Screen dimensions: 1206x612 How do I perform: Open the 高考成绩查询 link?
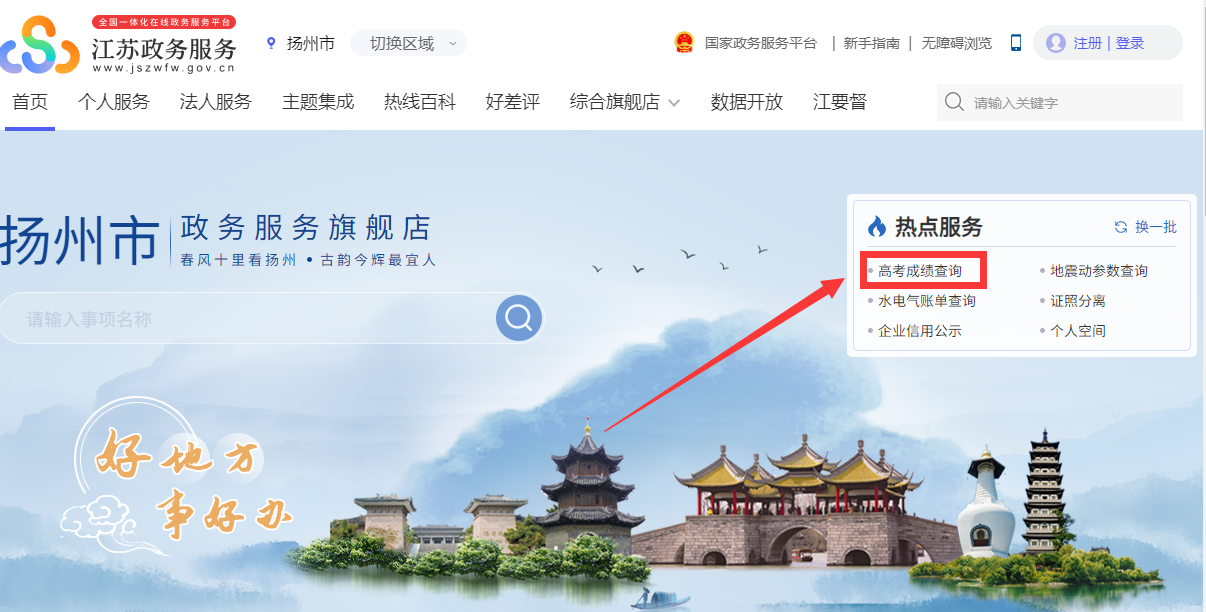(x=920, y=271)
